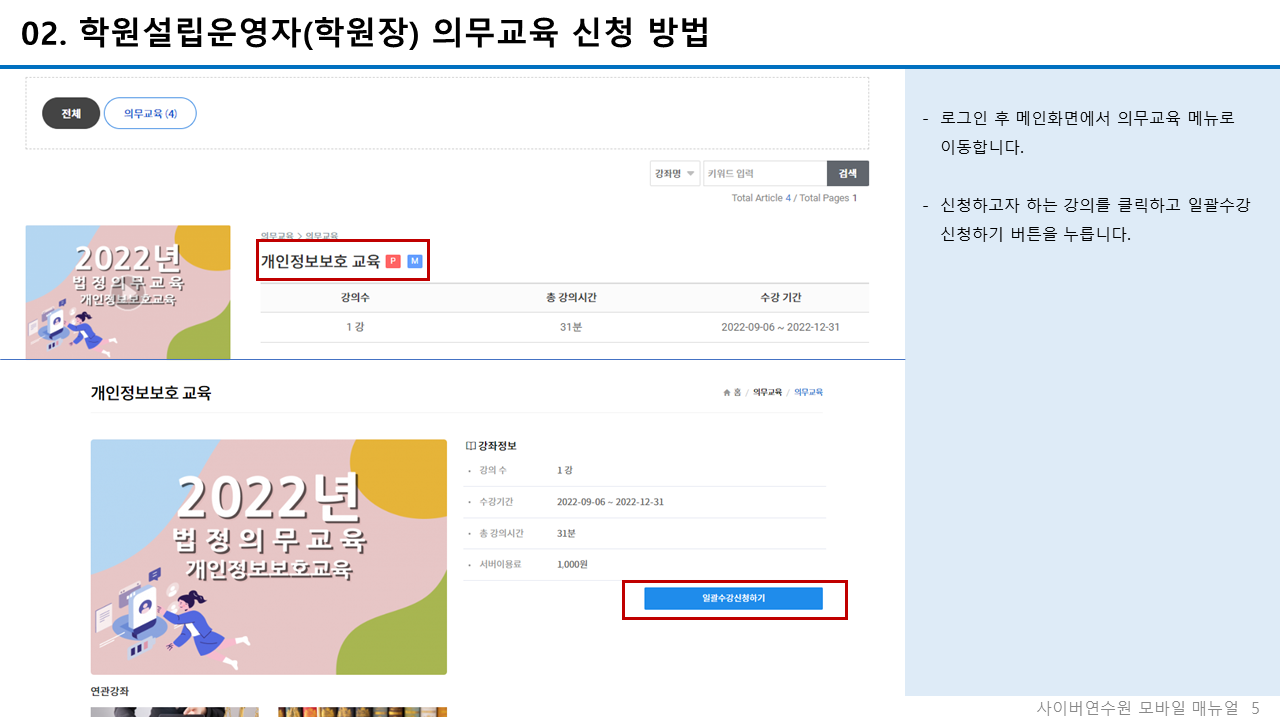The height and width of the screenshot is (720, 1280).
Task: Click the blue 의무교육 breadcrumb on the detail page
Action: 810,392
